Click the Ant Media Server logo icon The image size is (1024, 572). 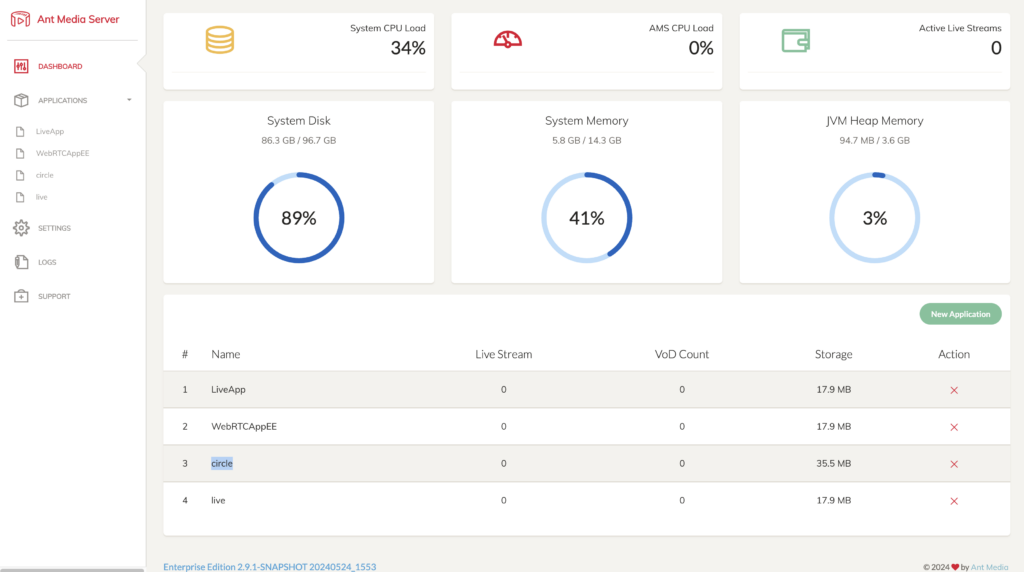(x=20, y=19)
